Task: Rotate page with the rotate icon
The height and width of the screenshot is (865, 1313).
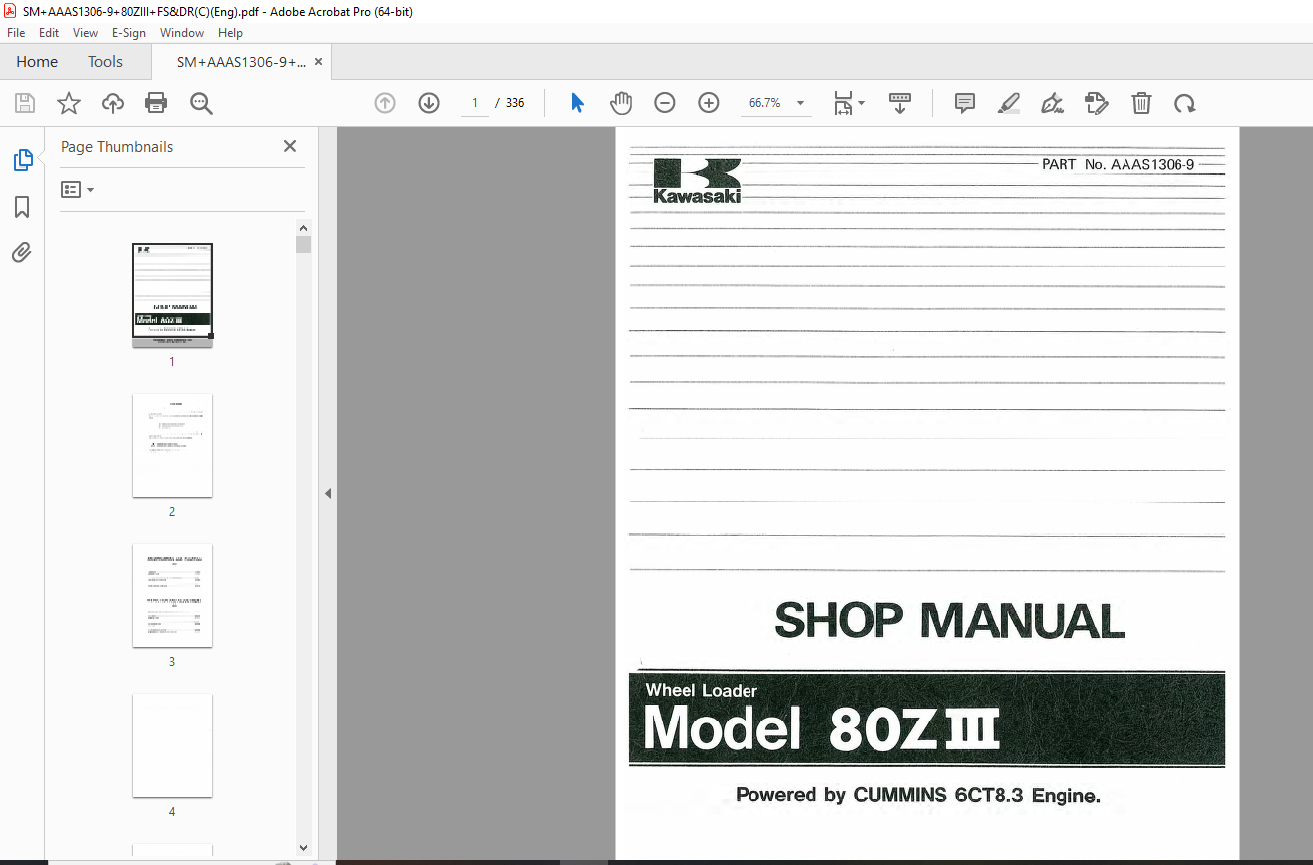Action: coord(1185,103)
